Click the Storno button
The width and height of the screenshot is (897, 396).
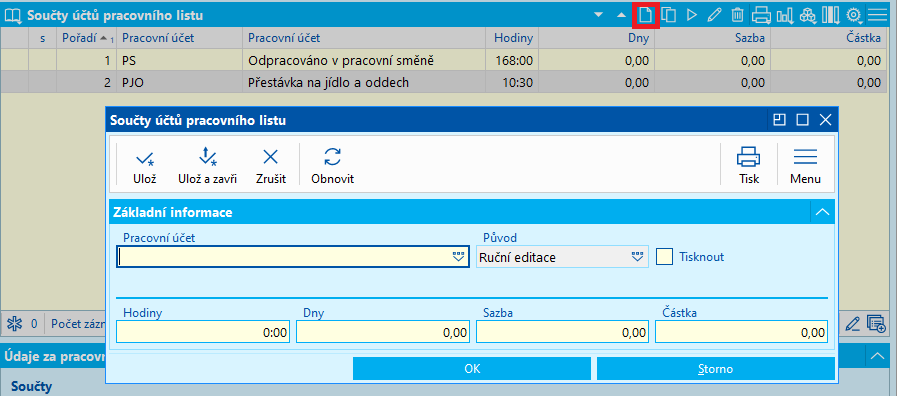716,369
